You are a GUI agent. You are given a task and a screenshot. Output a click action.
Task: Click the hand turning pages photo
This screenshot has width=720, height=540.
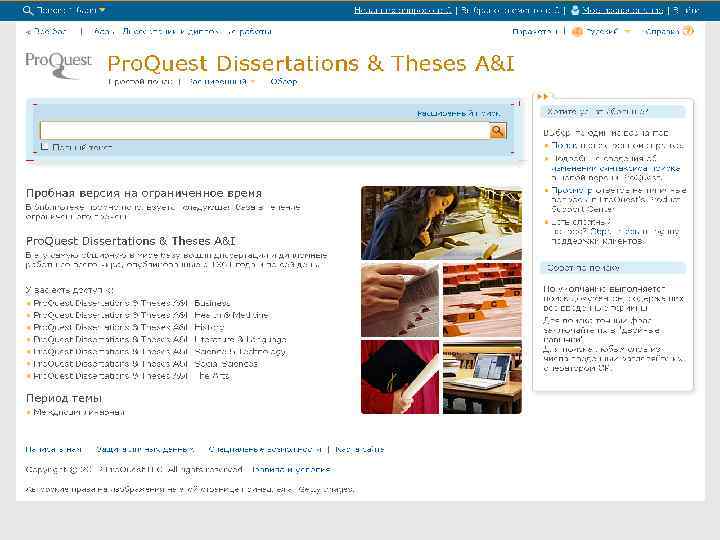(x=400, y=300)
